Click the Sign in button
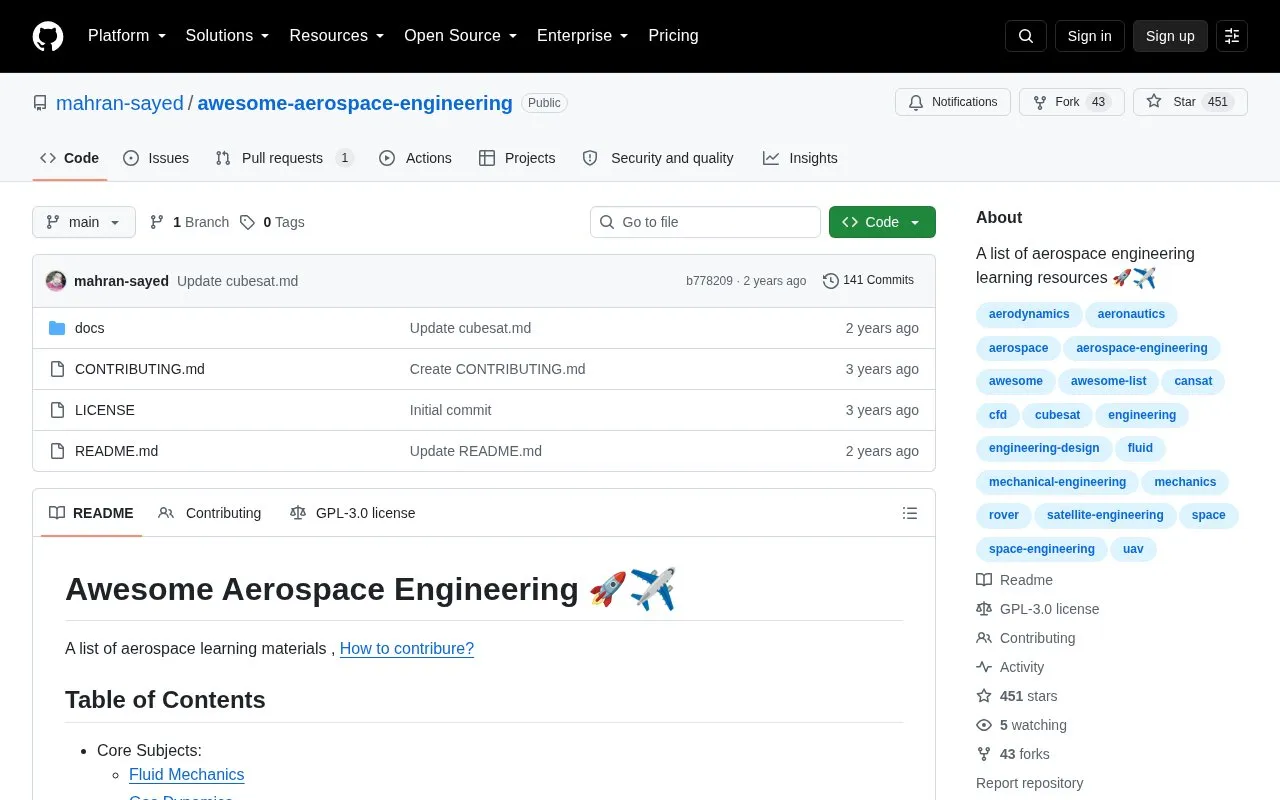Screen dimensions: 1280x800 tap(1090, 36)
